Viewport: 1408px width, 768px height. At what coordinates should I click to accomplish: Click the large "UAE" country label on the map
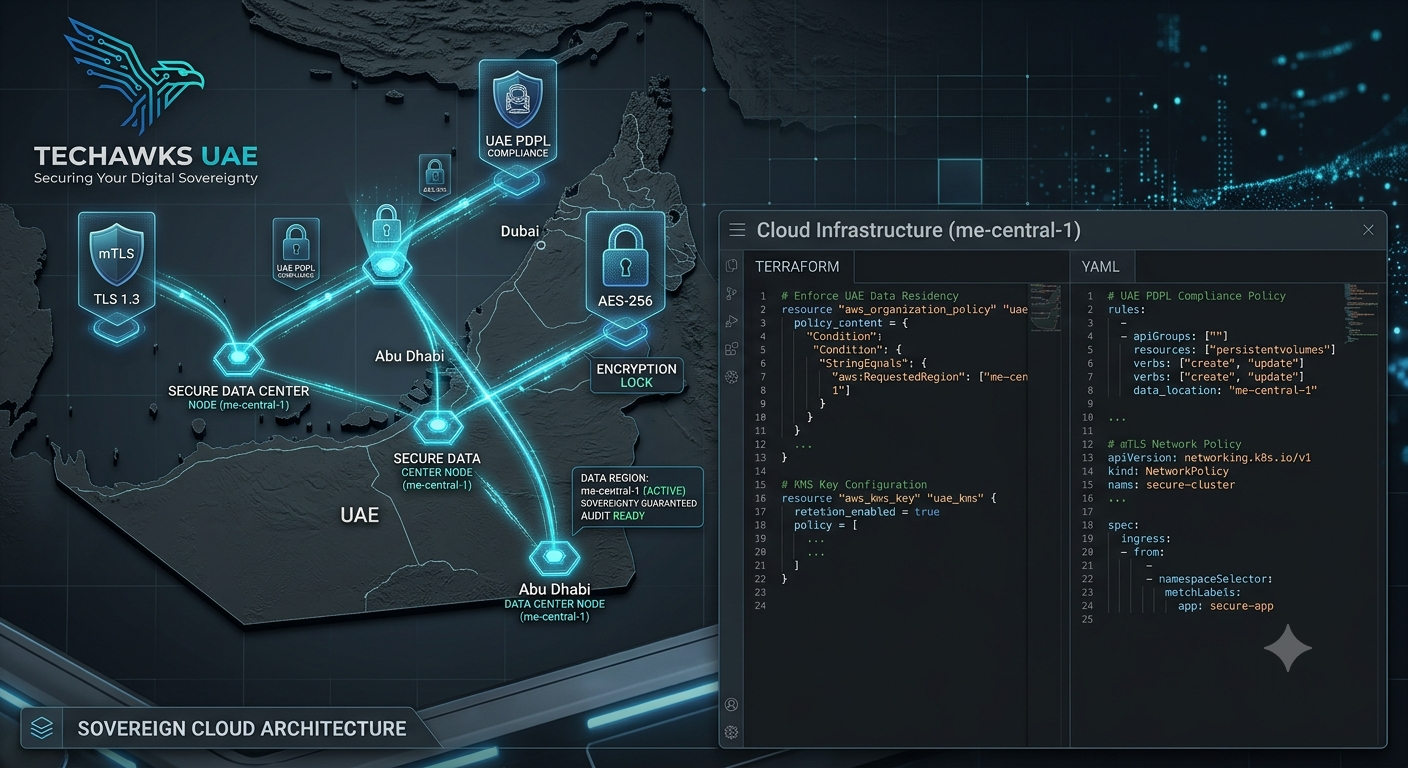pos(360,515)
